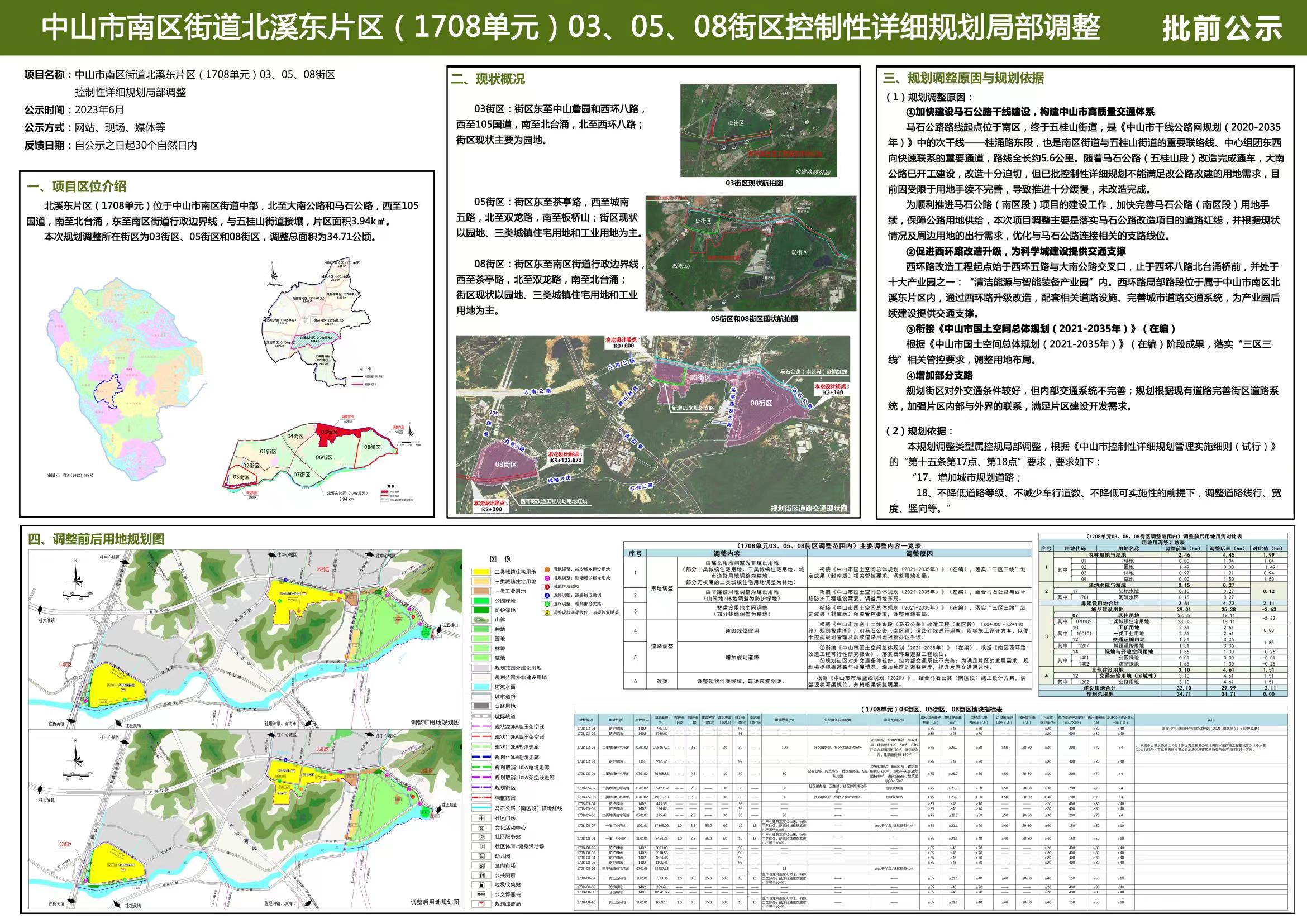Click the gray 公路用地 swatch
This screenshot has height=924, width=1307.
click(x=481, y=706)
